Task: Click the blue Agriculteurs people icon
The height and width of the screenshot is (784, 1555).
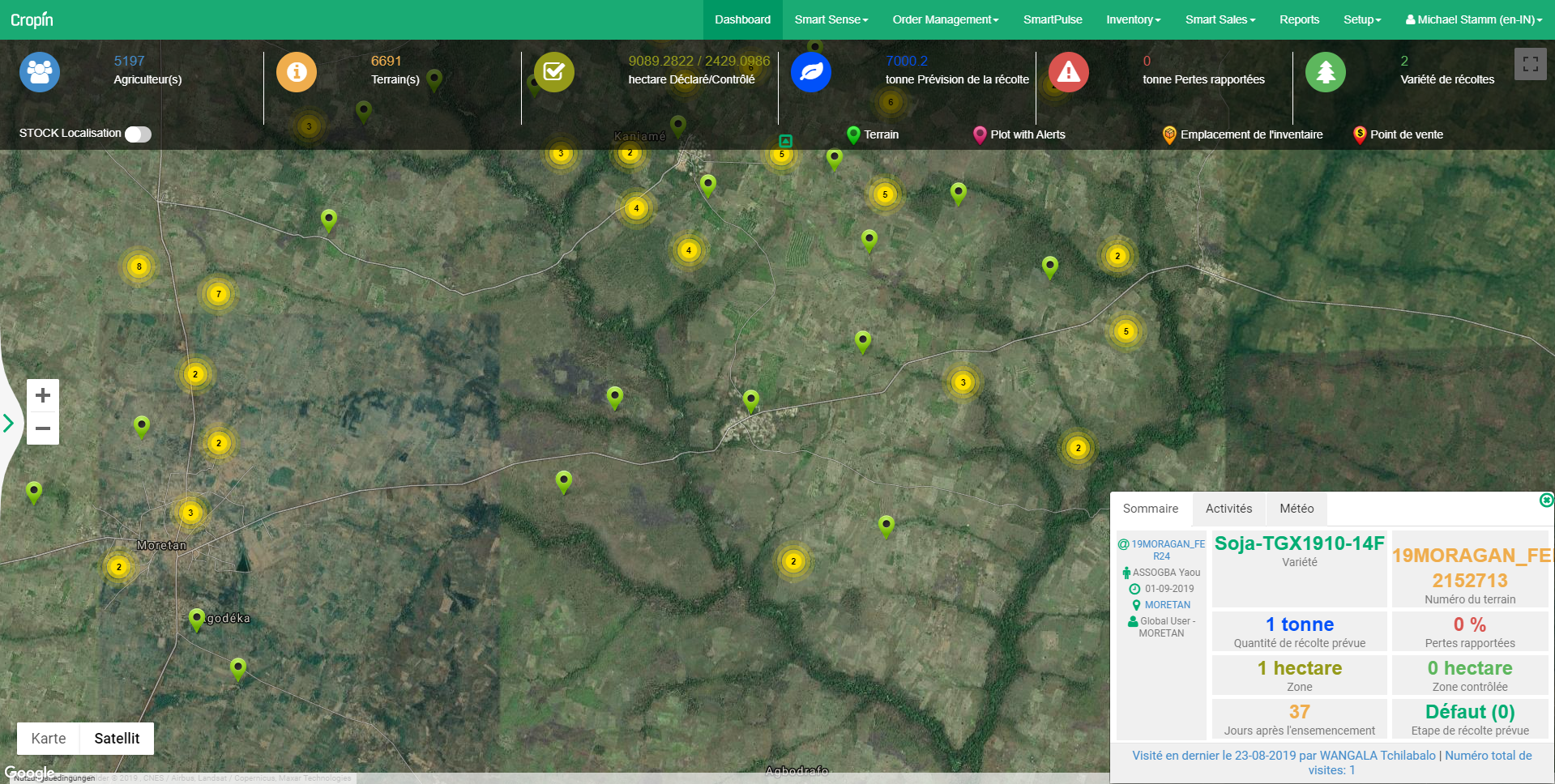Action: 40,72
